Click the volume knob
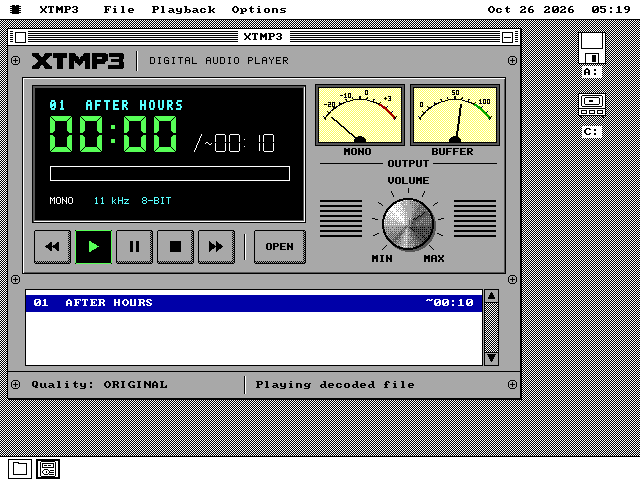The image size is (640, 480). [408, 224]
